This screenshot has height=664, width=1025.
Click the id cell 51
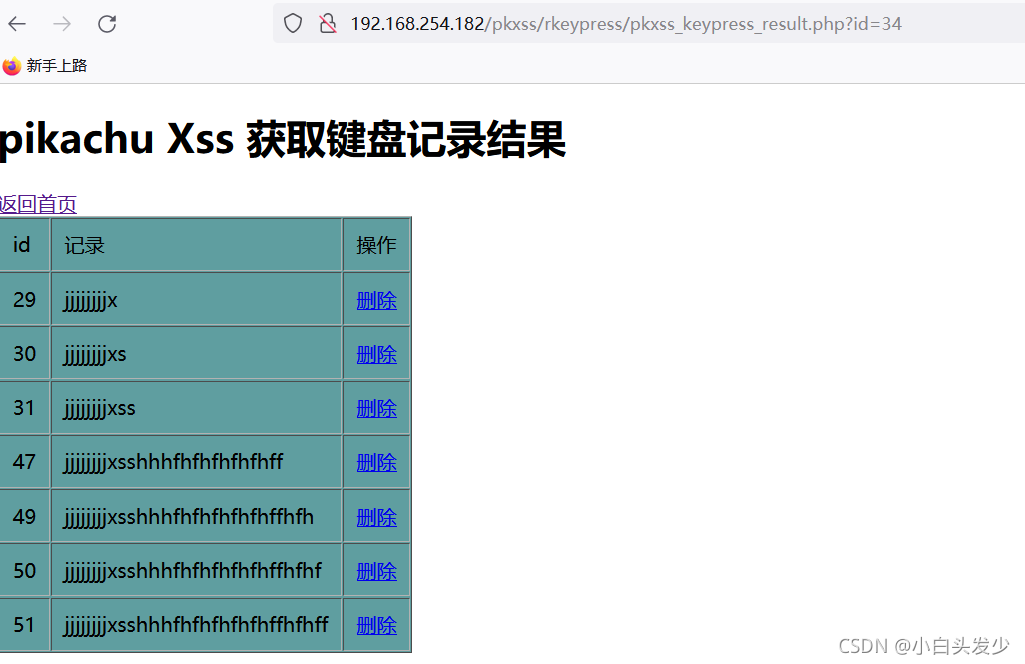[24, 625]
